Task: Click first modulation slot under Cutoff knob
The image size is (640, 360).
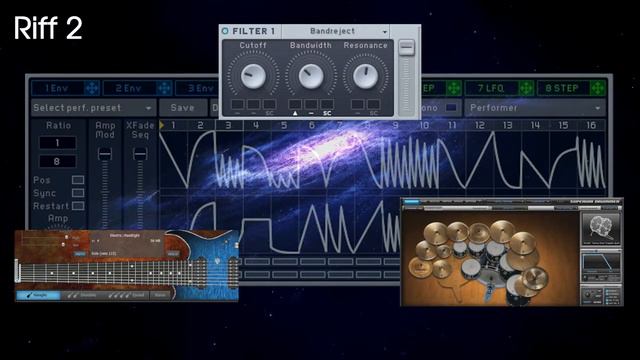Action: pos(238,104)
